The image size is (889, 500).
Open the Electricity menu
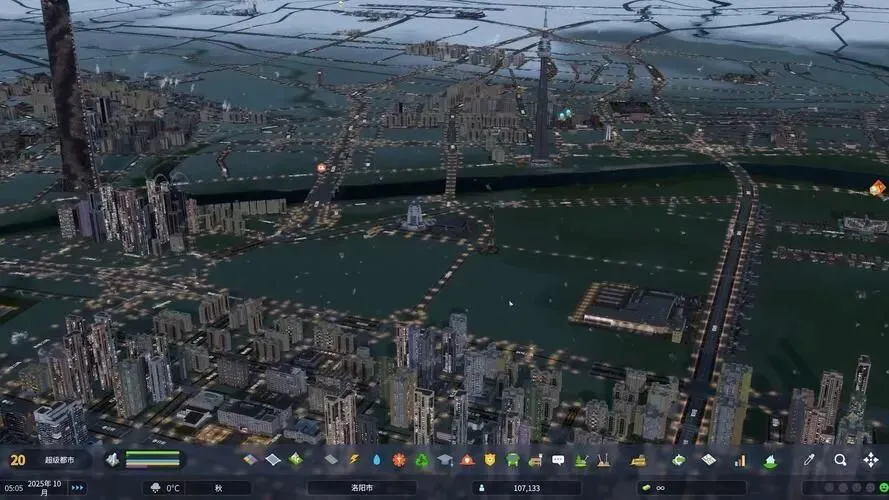354,460
